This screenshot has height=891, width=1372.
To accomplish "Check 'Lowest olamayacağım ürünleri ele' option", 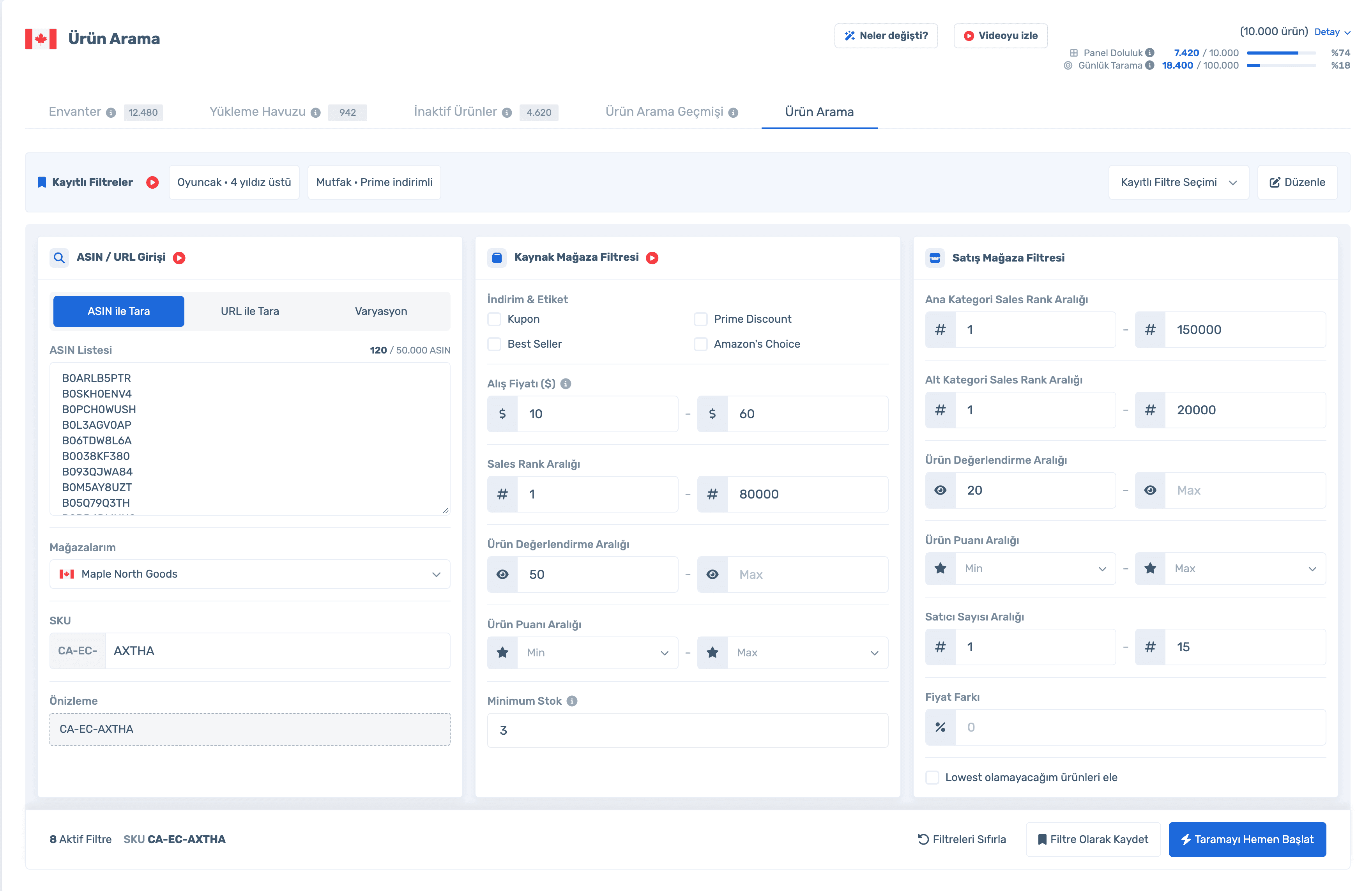I will [932, 778].
